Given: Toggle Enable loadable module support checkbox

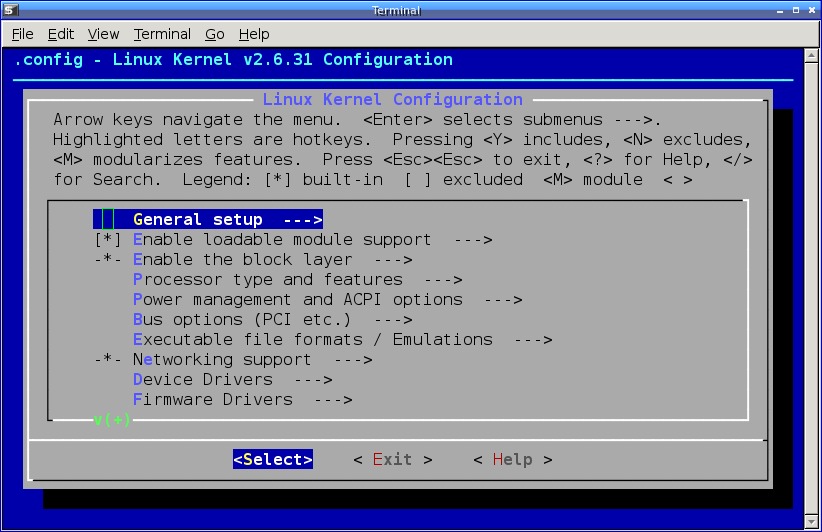Looking at the screenshot, I should click(107, 240).
